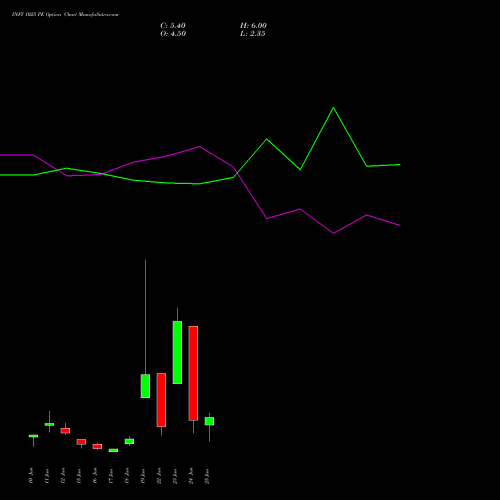Click the large red candlestick for 24 Jun
The width and height of the screenshot is (500, 500).
[193, 373]
